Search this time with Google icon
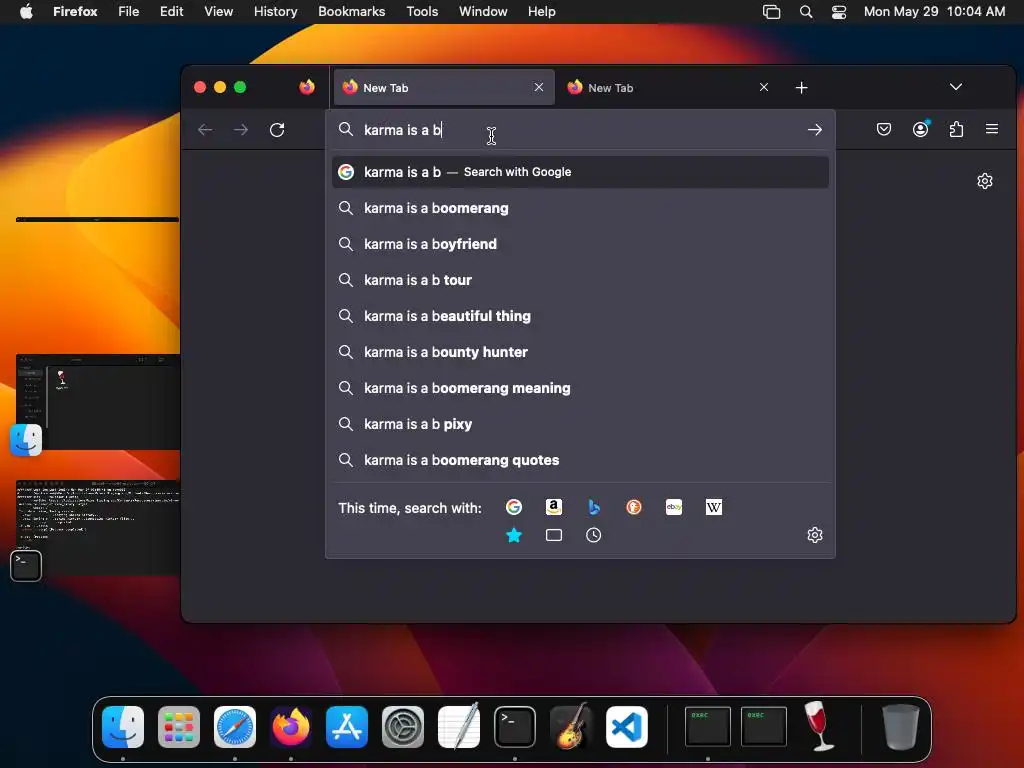The width and height of the screenshot is (1024, 768). click(514, 507)
